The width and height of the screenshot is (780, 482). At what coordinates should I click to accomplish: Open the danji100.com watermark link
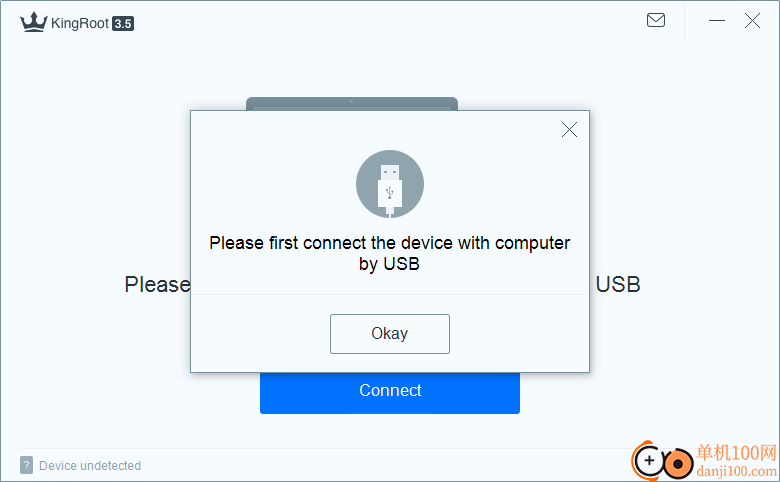point(737,471)
